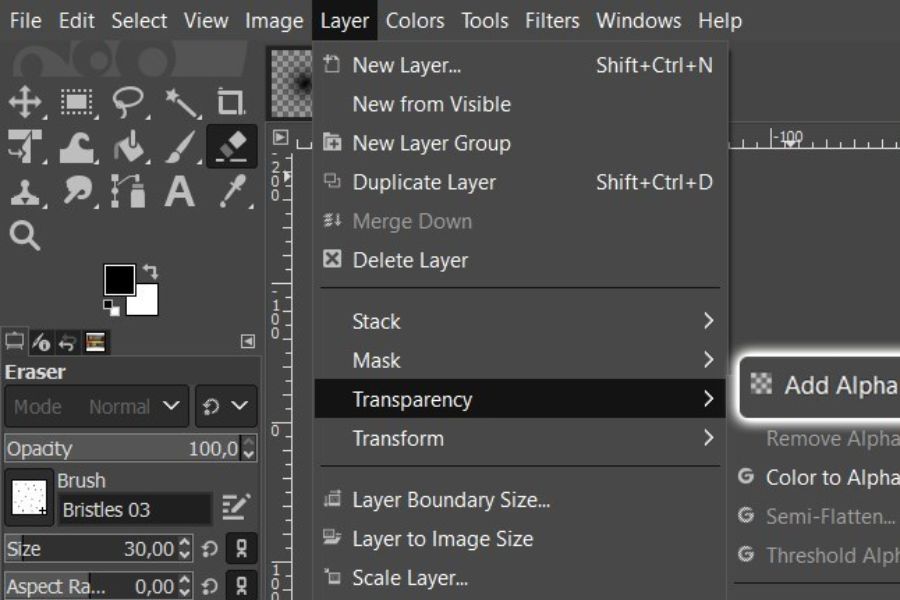The height and width of the screenshot is (600, 900).
Task: Open the Tool Options tab
Action: tap(14, 342)
